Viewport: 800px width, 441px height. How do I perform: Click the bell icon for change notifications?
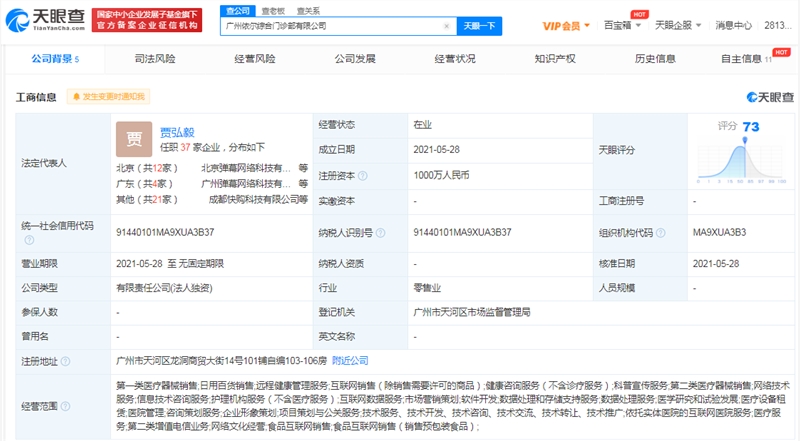point(74,97)
